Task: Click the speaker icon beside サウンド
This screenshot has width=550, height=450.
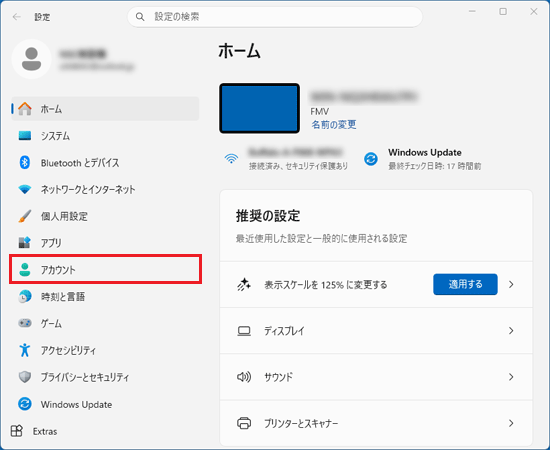Action: (x=244, y=377)
